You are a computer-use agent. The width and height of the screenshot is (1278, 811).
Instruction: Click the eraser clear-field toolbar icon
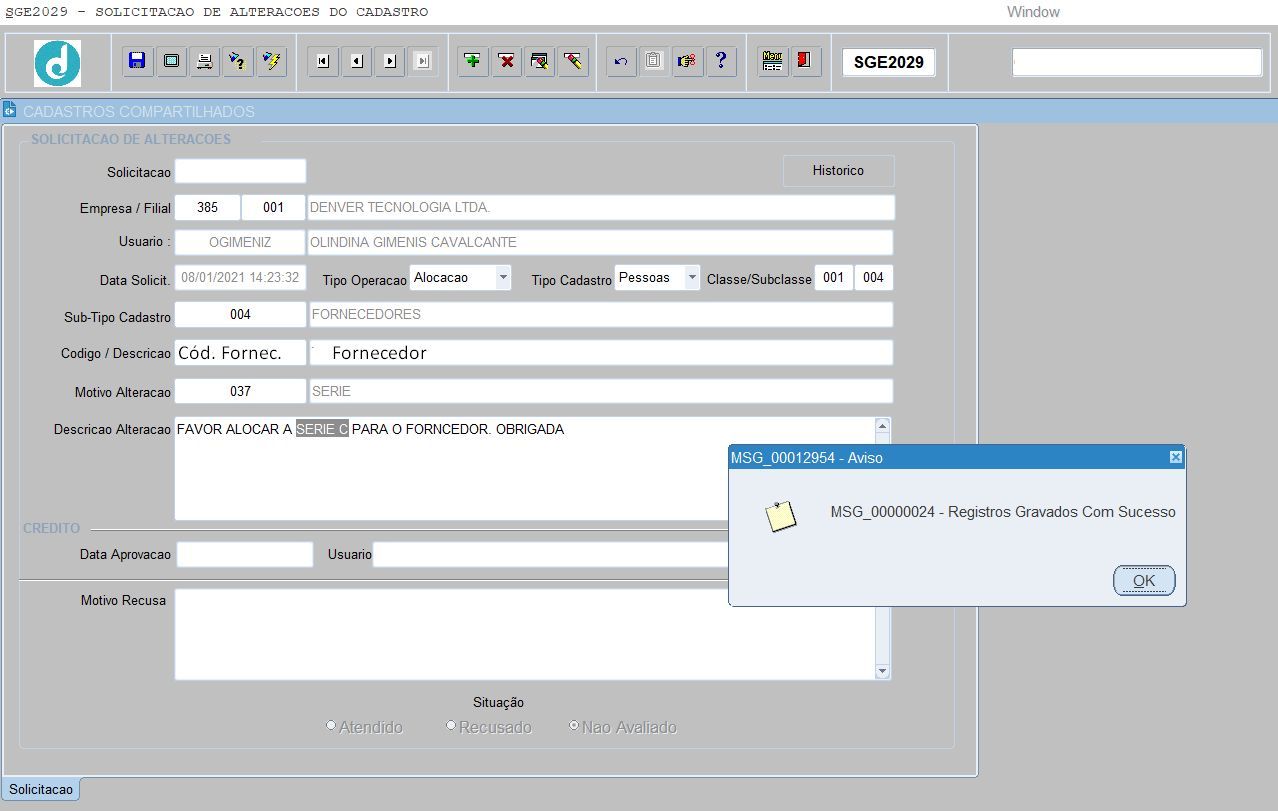(x=573, y=61)
